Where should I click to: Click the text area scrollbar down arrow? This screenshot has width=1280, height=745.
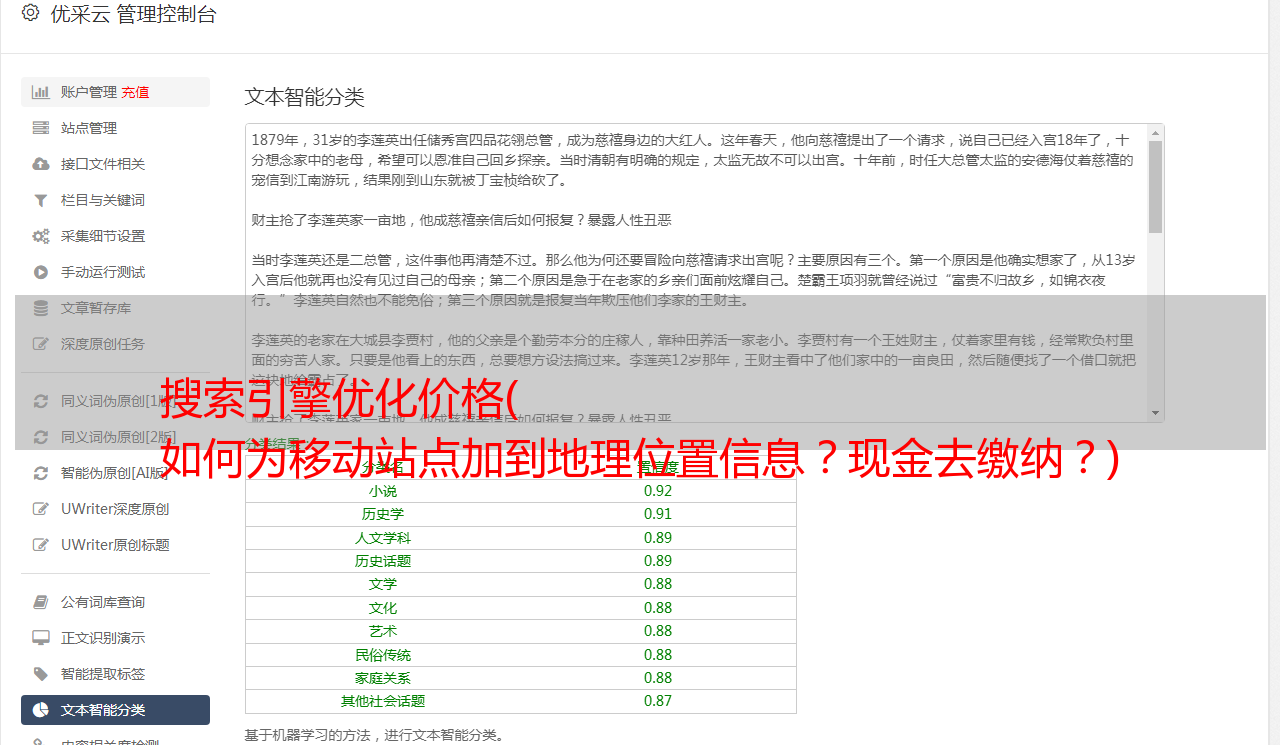1155,413
